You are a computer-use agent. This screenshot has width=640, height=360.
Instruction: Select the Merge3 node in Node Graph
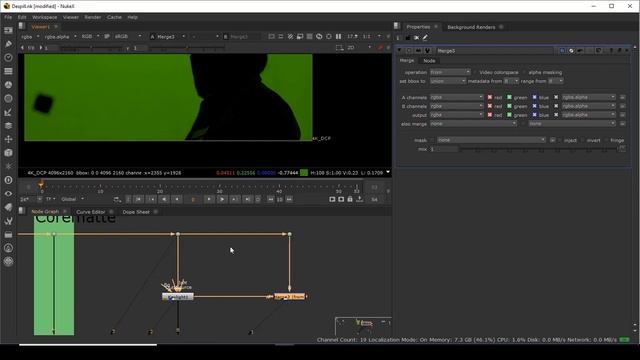point(289,297)
